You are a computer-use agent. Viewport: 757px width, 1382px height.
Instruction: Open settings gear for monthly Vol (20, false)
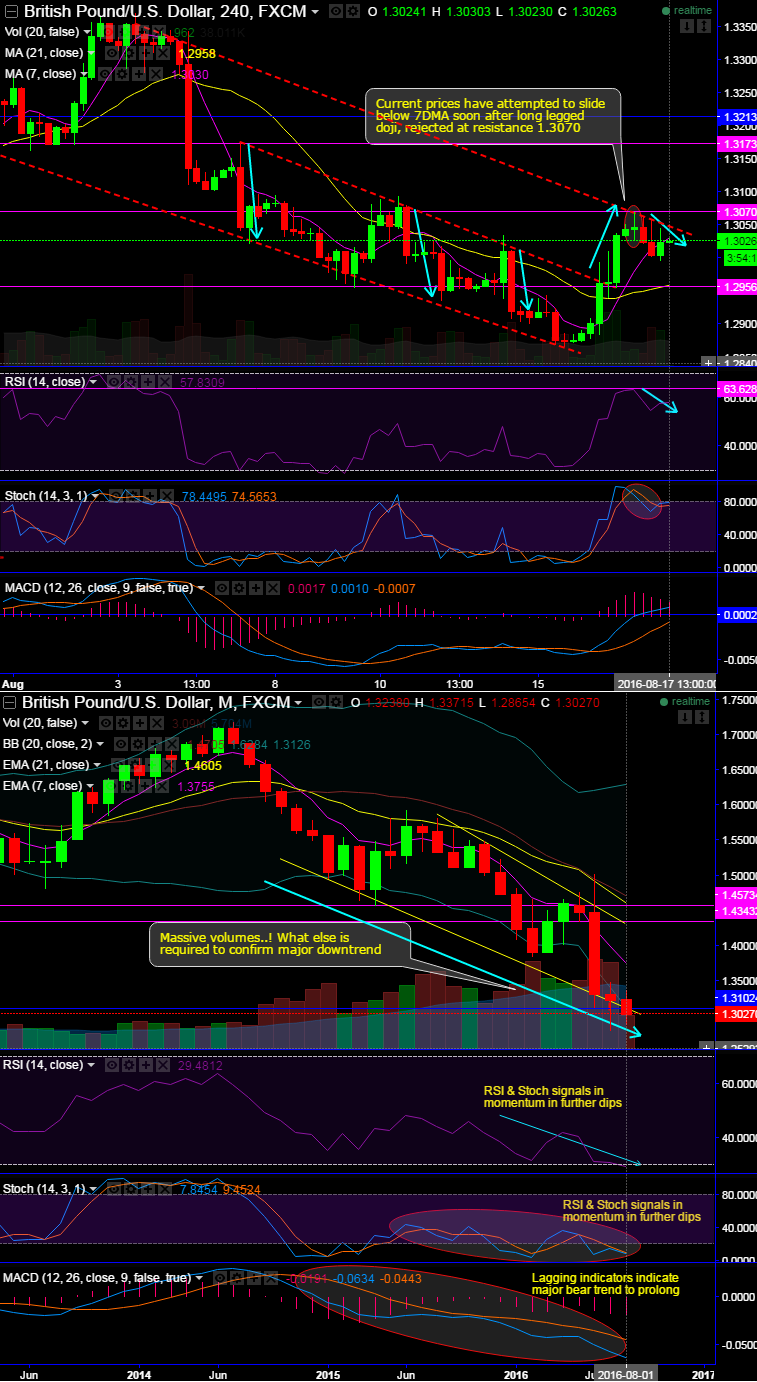(122, 723)
